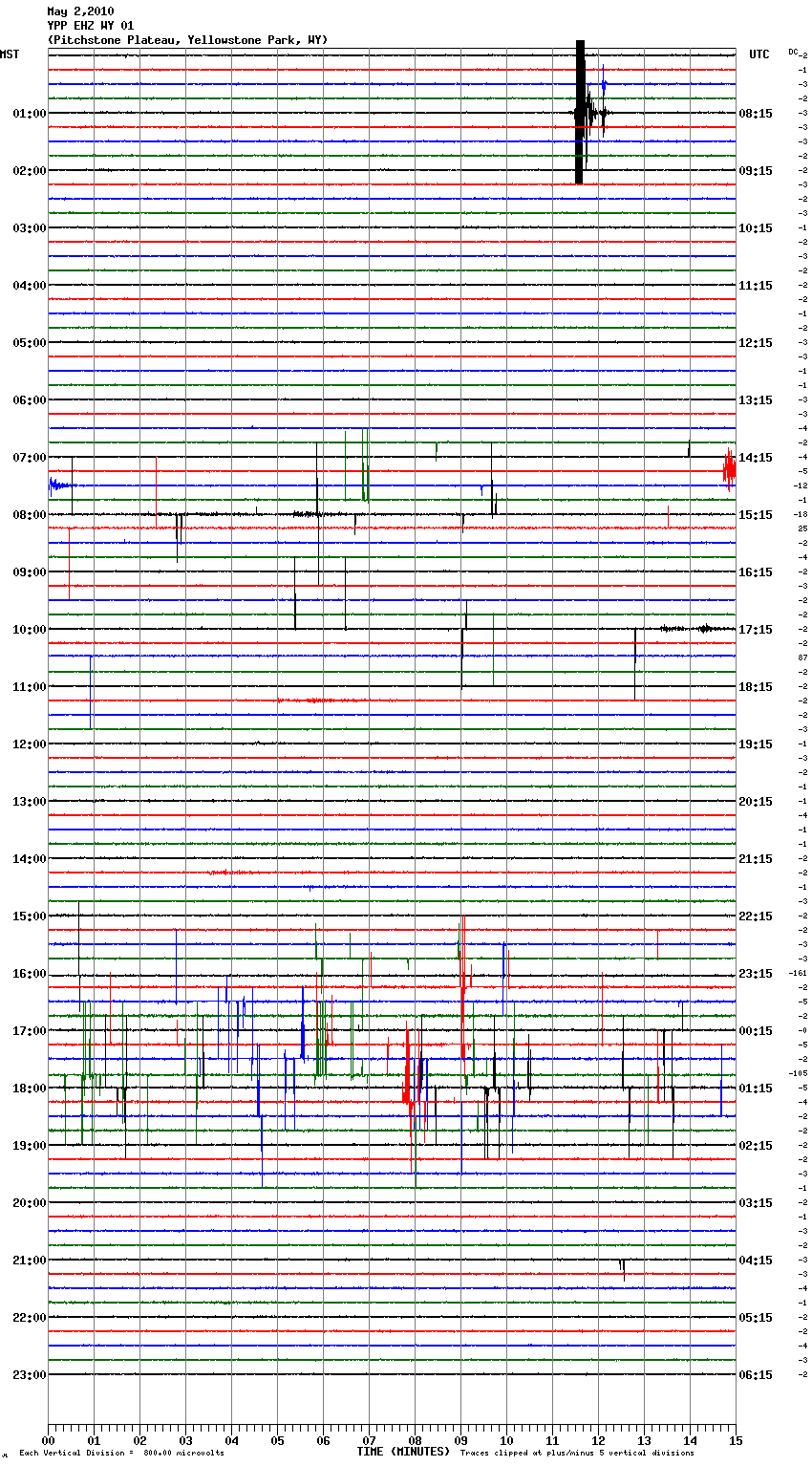812x1466 pixels.
Task: Select the 03:00 MST time label
Action: [x=29, y=228]
